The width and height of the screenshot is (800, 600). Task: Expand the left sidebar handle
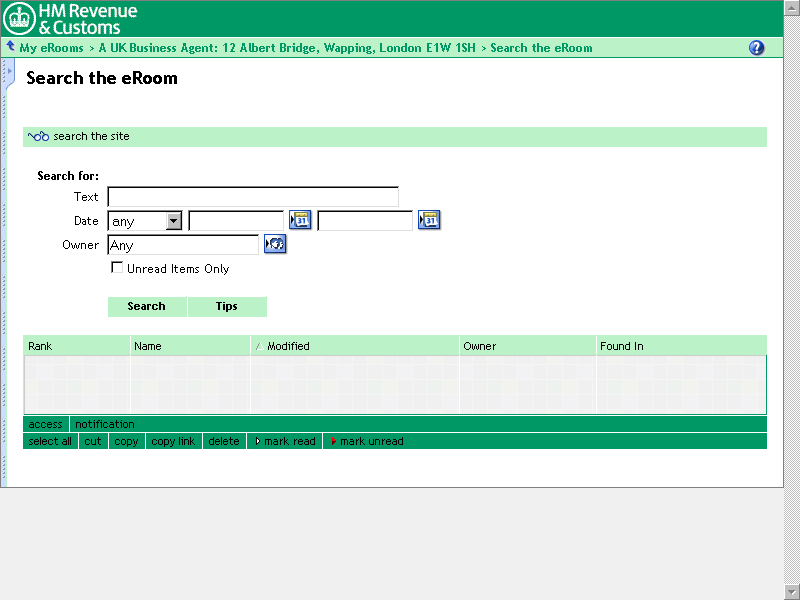tap(9, 73)
